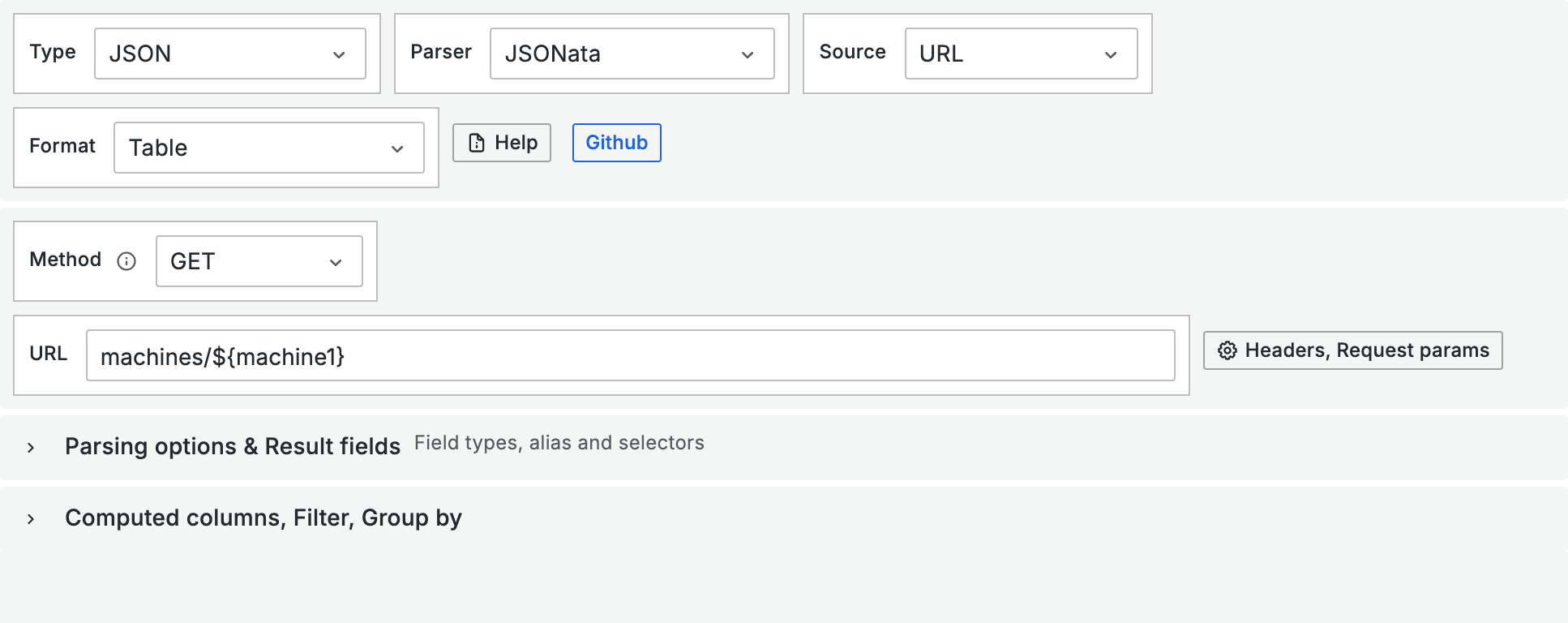The width and height of the screenshot is (1568, 623).
Task: Click the chevron arrow in Method dropdown
Action: (336, 262)
